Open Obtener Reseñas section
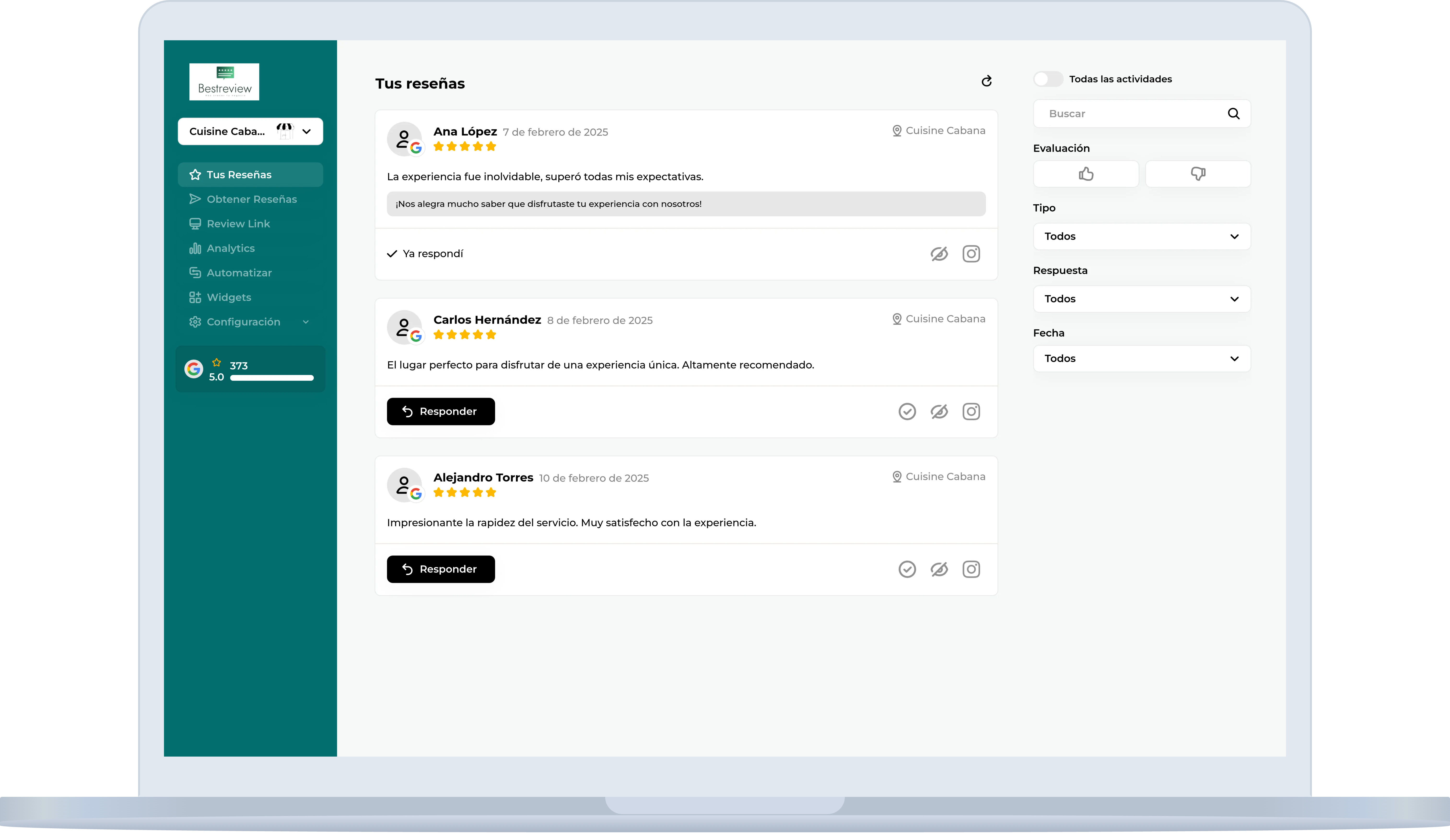1450x840 pixels. pos(250,199)
